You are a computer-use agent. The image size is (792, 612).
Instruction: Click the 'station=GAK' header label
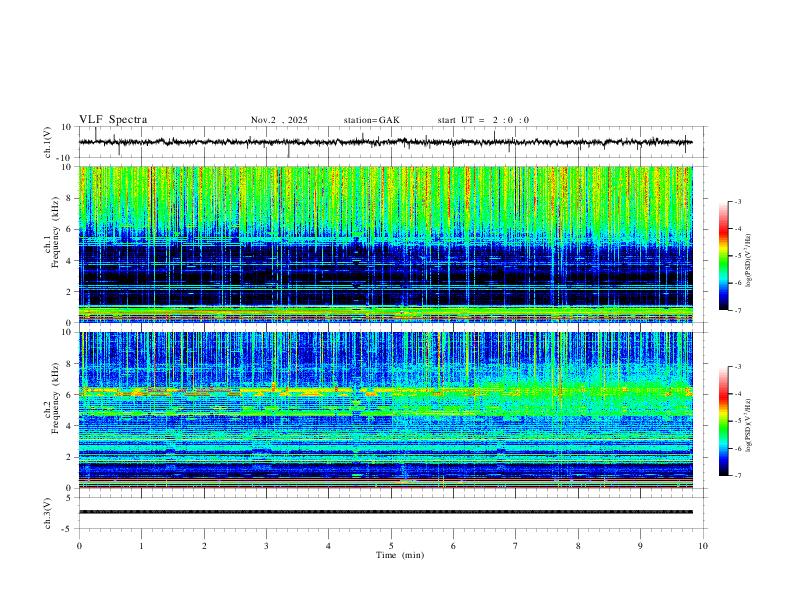371,120
